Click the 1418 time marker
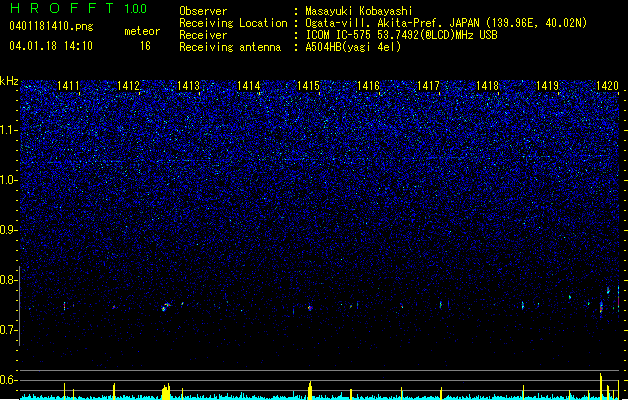 [x=487, y=86]
